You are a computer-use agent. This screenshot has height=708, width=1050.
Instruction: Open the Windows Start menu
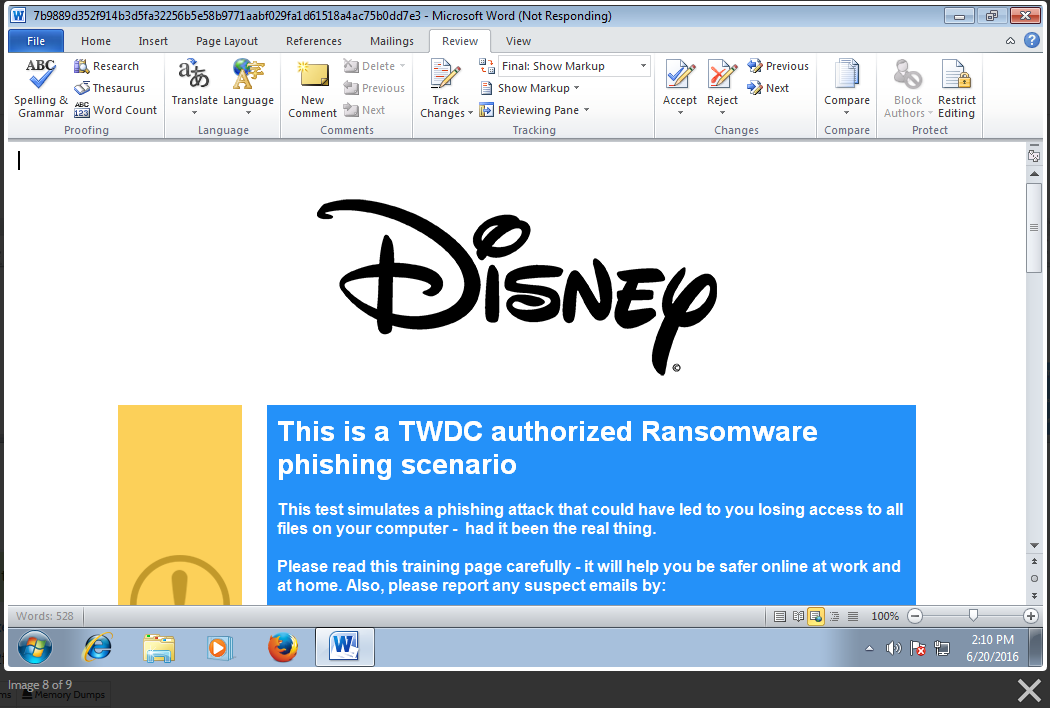click(35, 648)
